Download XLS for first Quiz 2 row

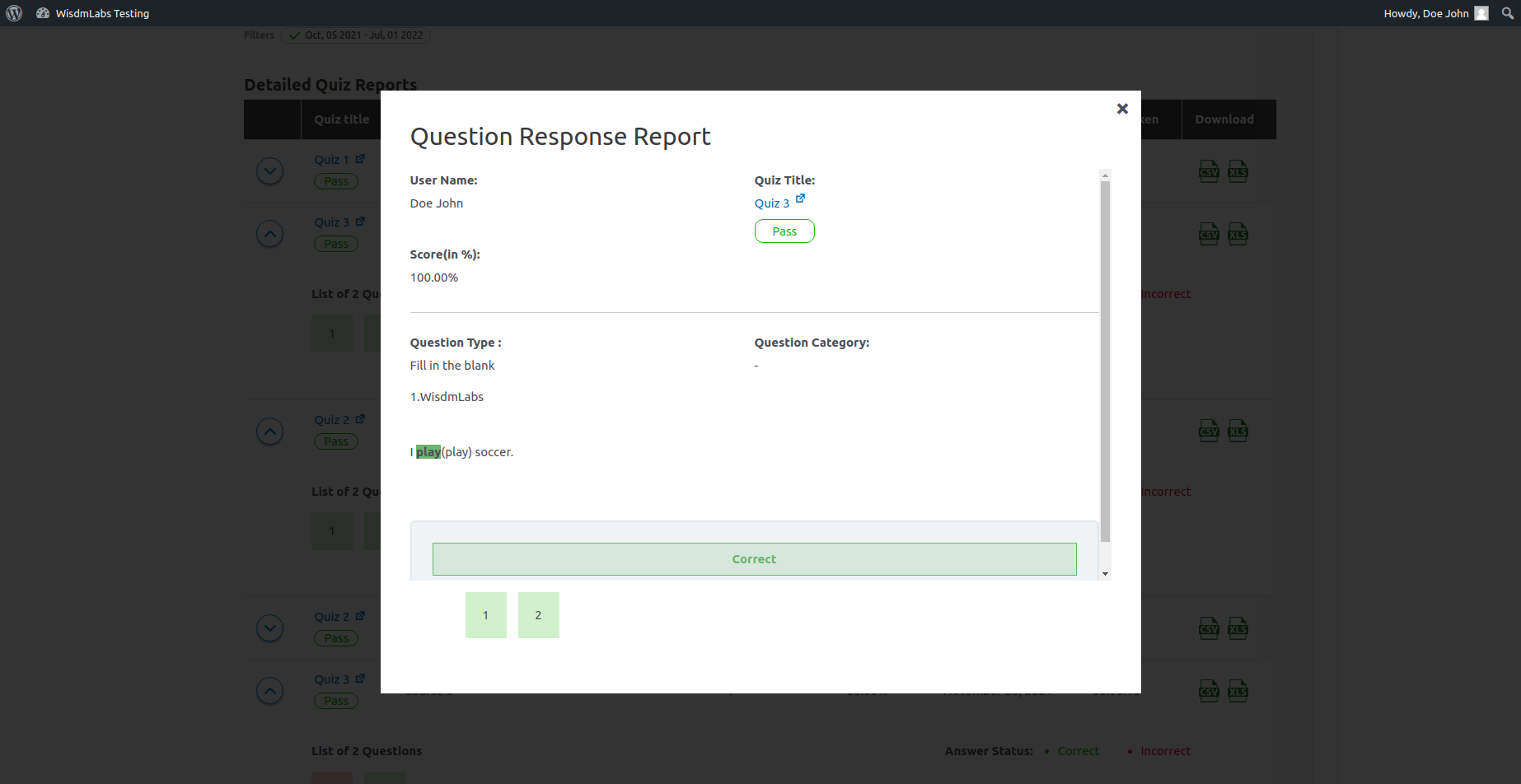point(1238,432)
